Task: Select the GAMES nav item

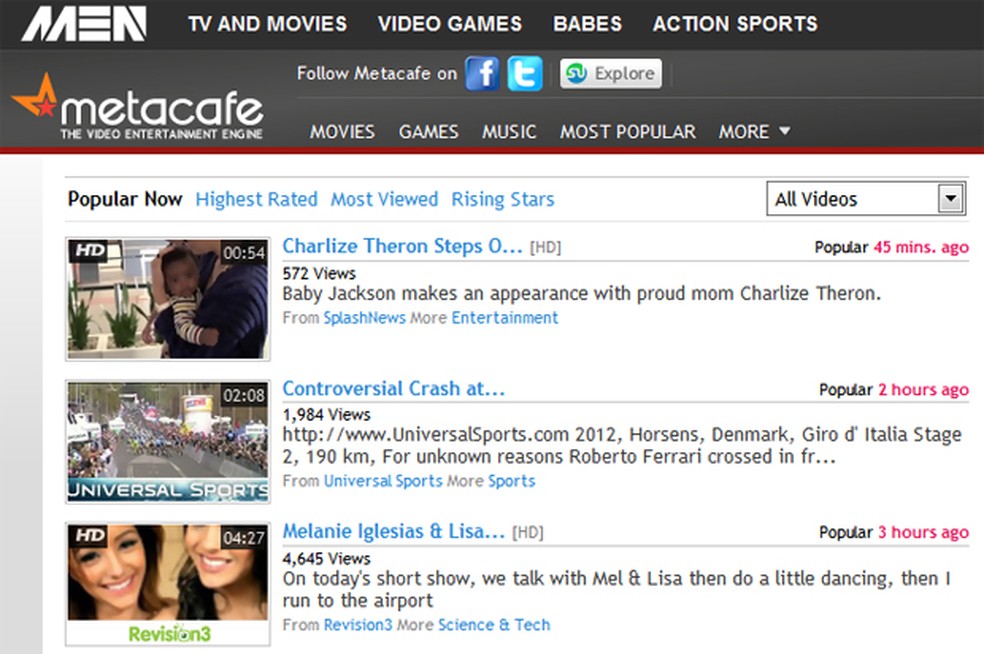Action: point(429,132)
